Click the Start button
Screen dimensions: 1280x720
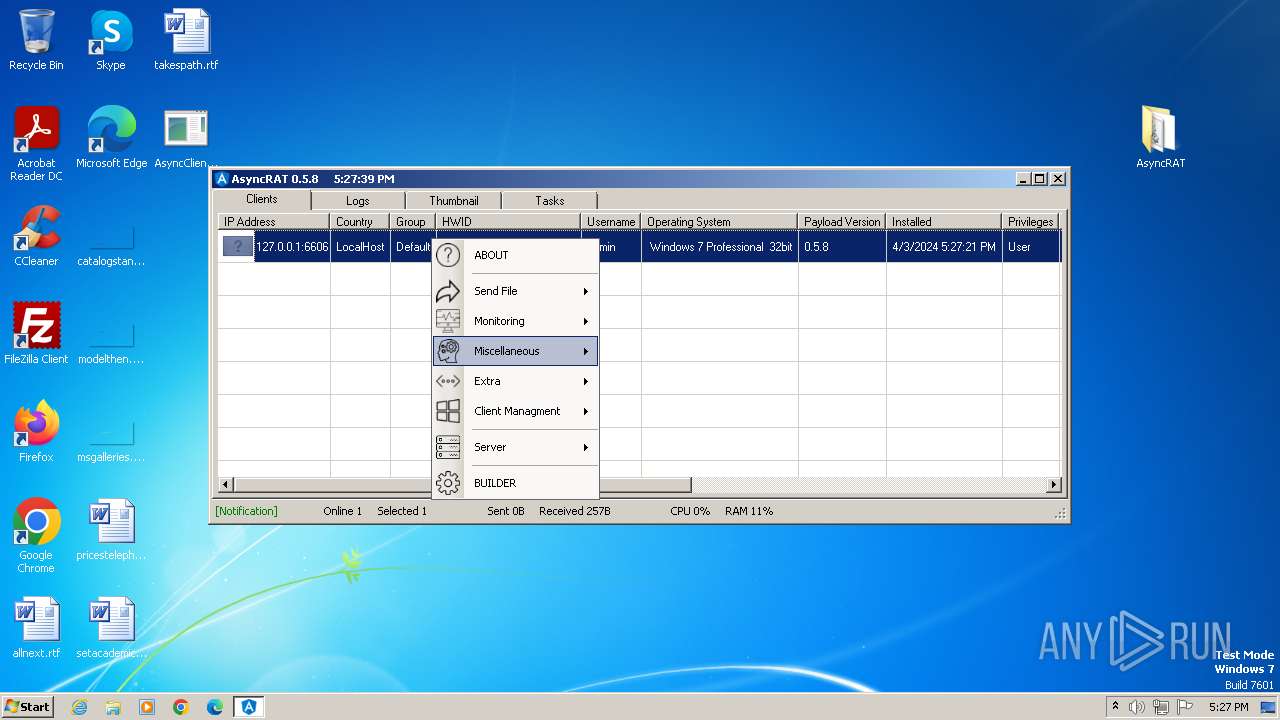pyautogui.click(x=27, y=707)
